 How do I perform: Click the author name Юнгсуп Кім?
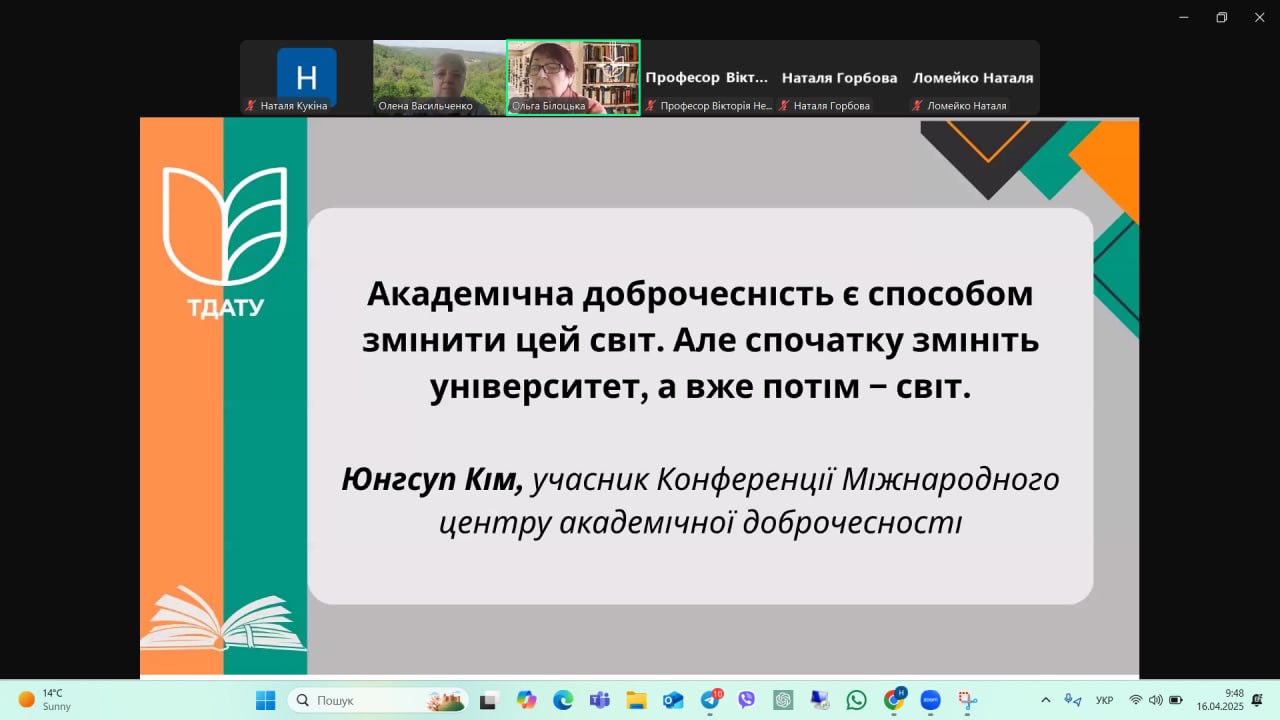[x=432, y=481]
